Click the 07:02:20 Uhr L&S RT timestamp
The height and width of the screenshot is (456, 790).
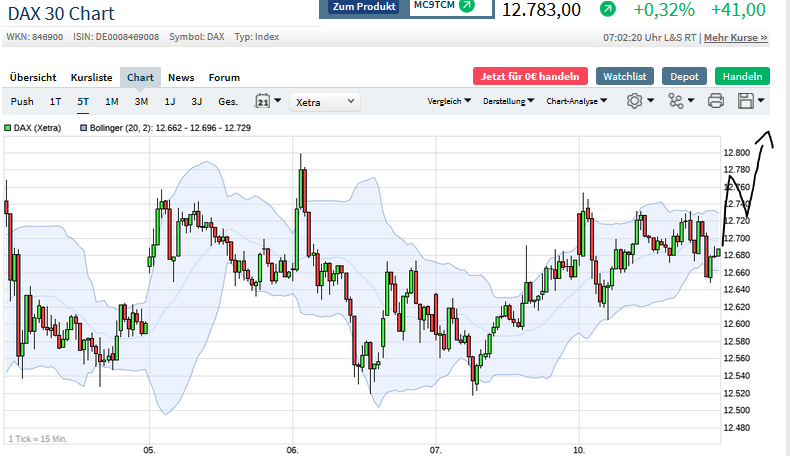point(649,38)
